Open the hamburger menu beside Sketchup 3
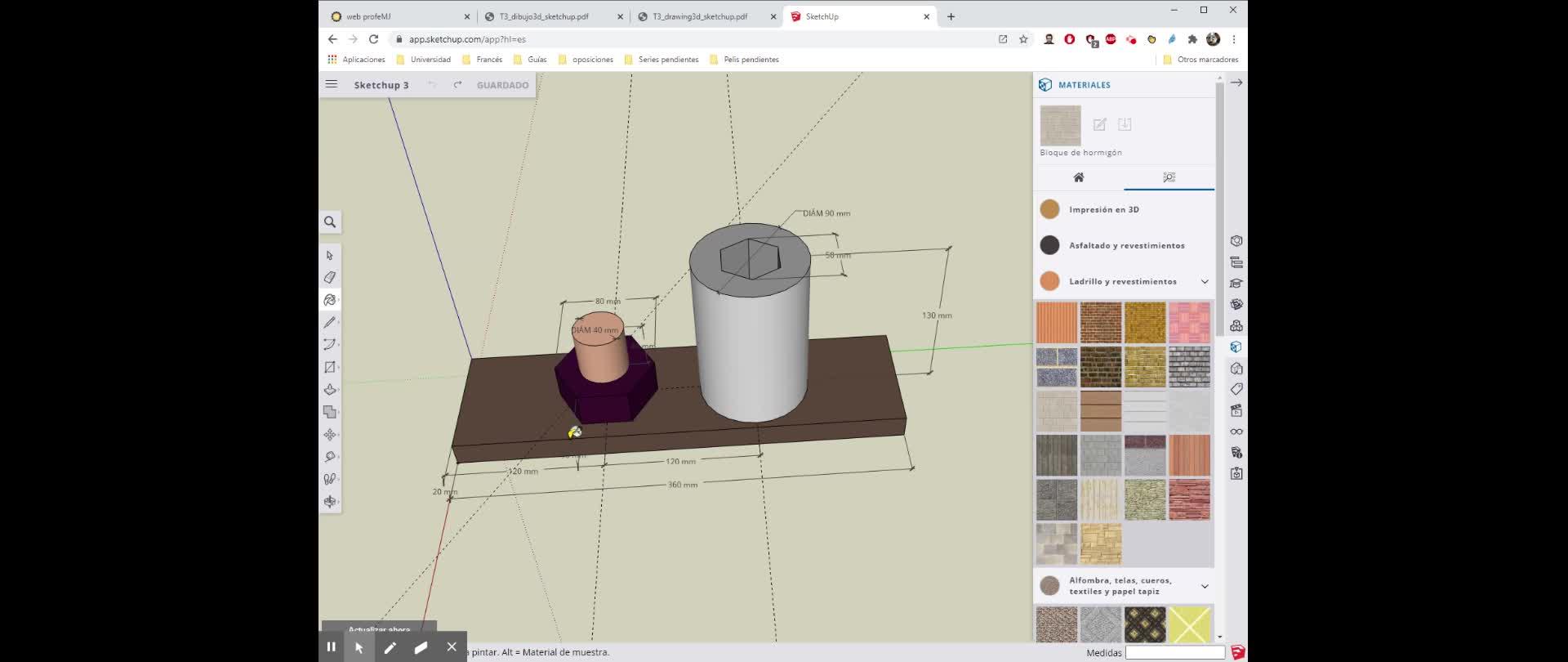This screenshot has width=1568, height=662. [332, 84]
